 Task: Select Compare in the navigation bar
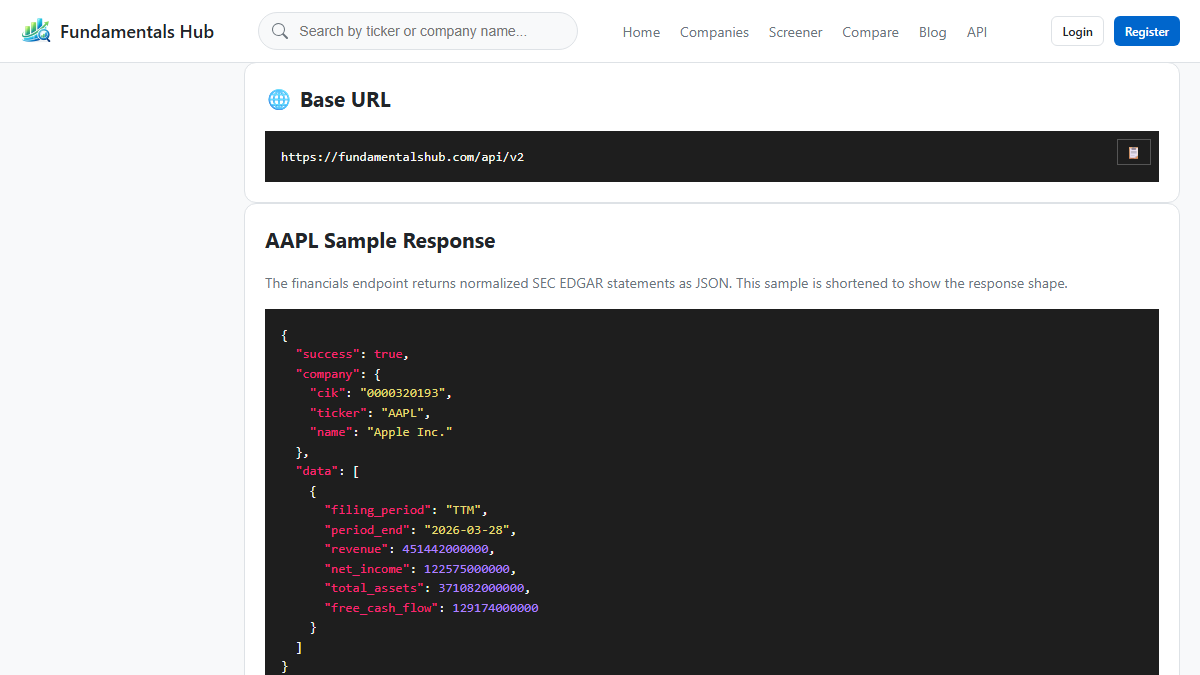[x=870, y=32]
